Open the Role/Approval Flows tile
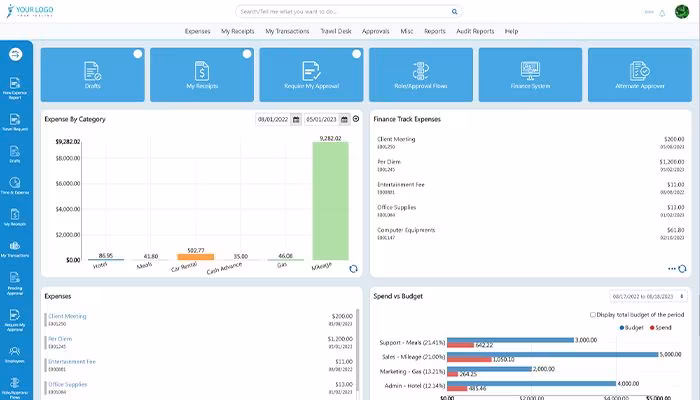Viewport: 700px width, 400px height. click(x=421, y=75)
